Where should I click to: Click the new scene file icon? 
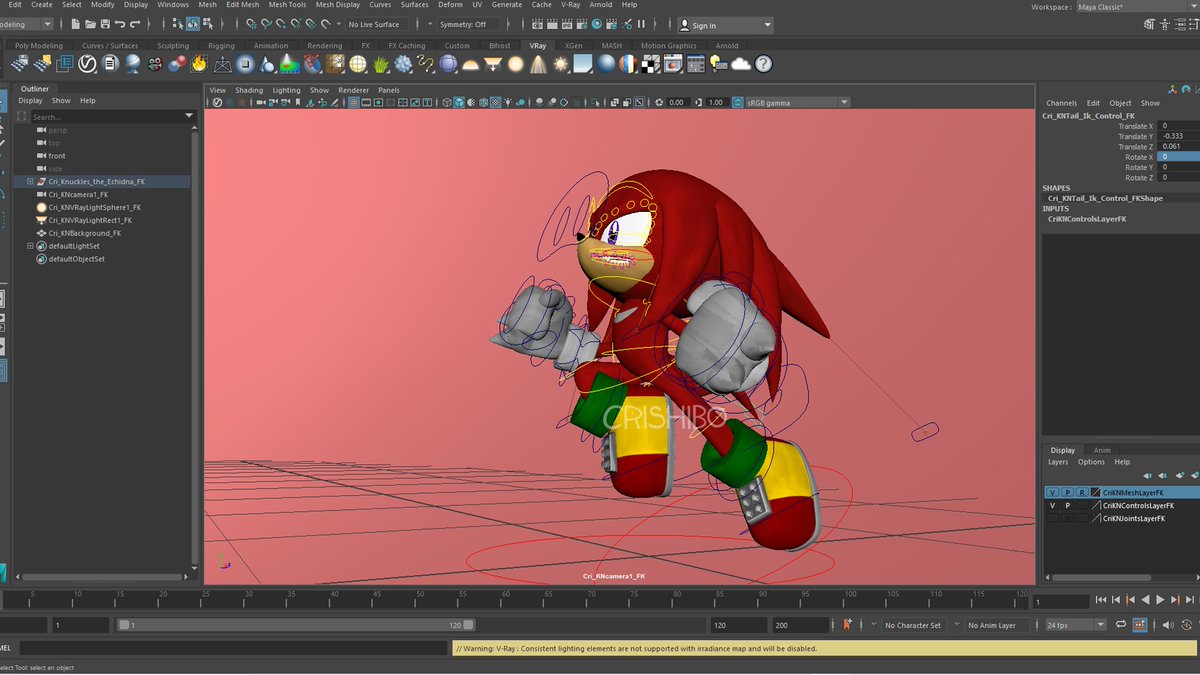click(76, 24)
